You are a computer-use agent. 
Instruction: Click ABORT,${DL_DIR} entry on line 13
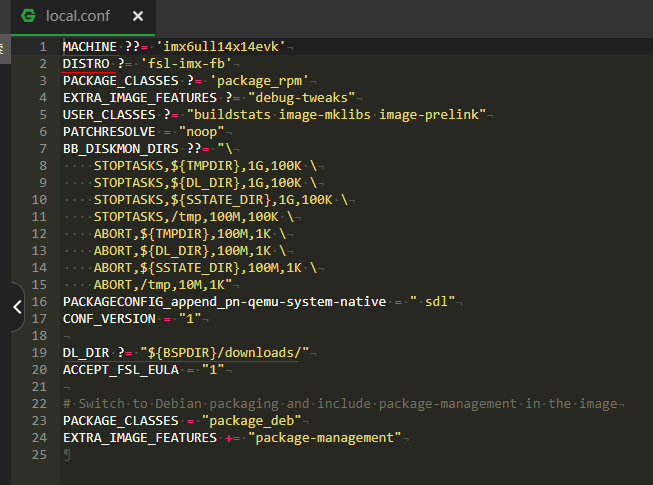pyautogui.click(x=190, y=251)
